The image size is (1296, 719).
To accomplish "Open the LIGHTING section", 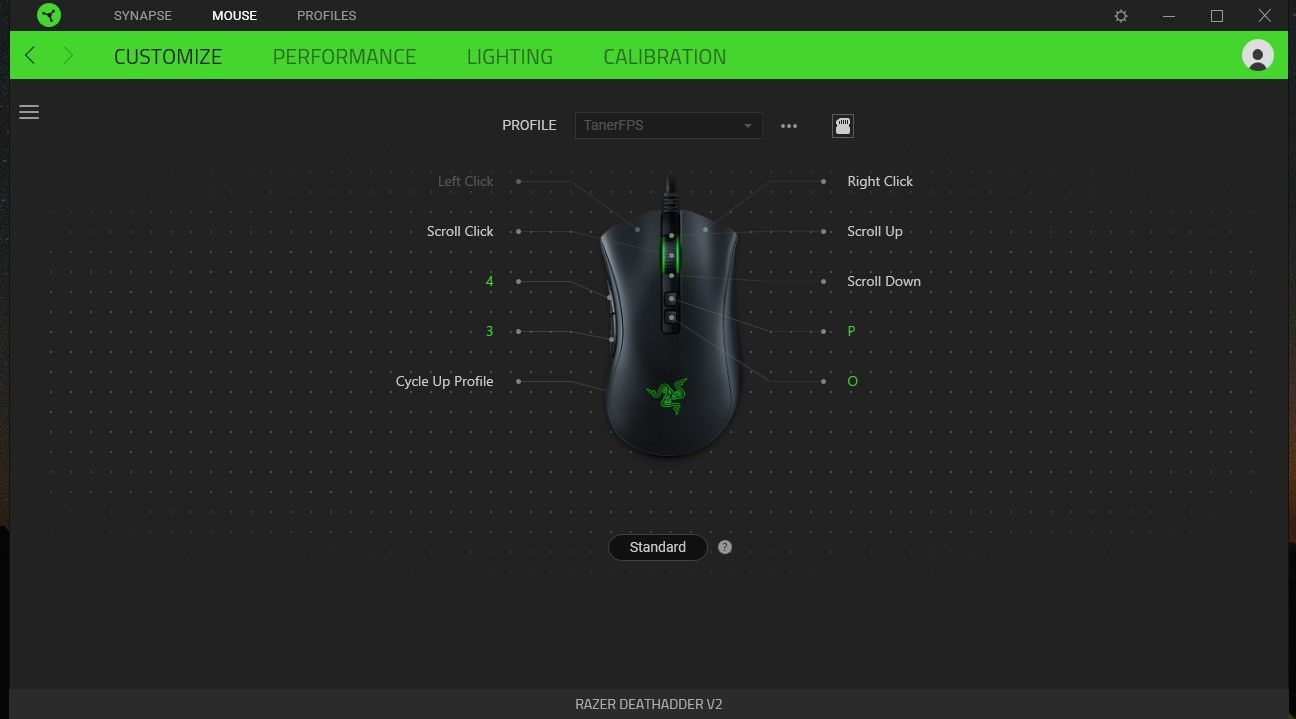I will (x=510, y=57).
